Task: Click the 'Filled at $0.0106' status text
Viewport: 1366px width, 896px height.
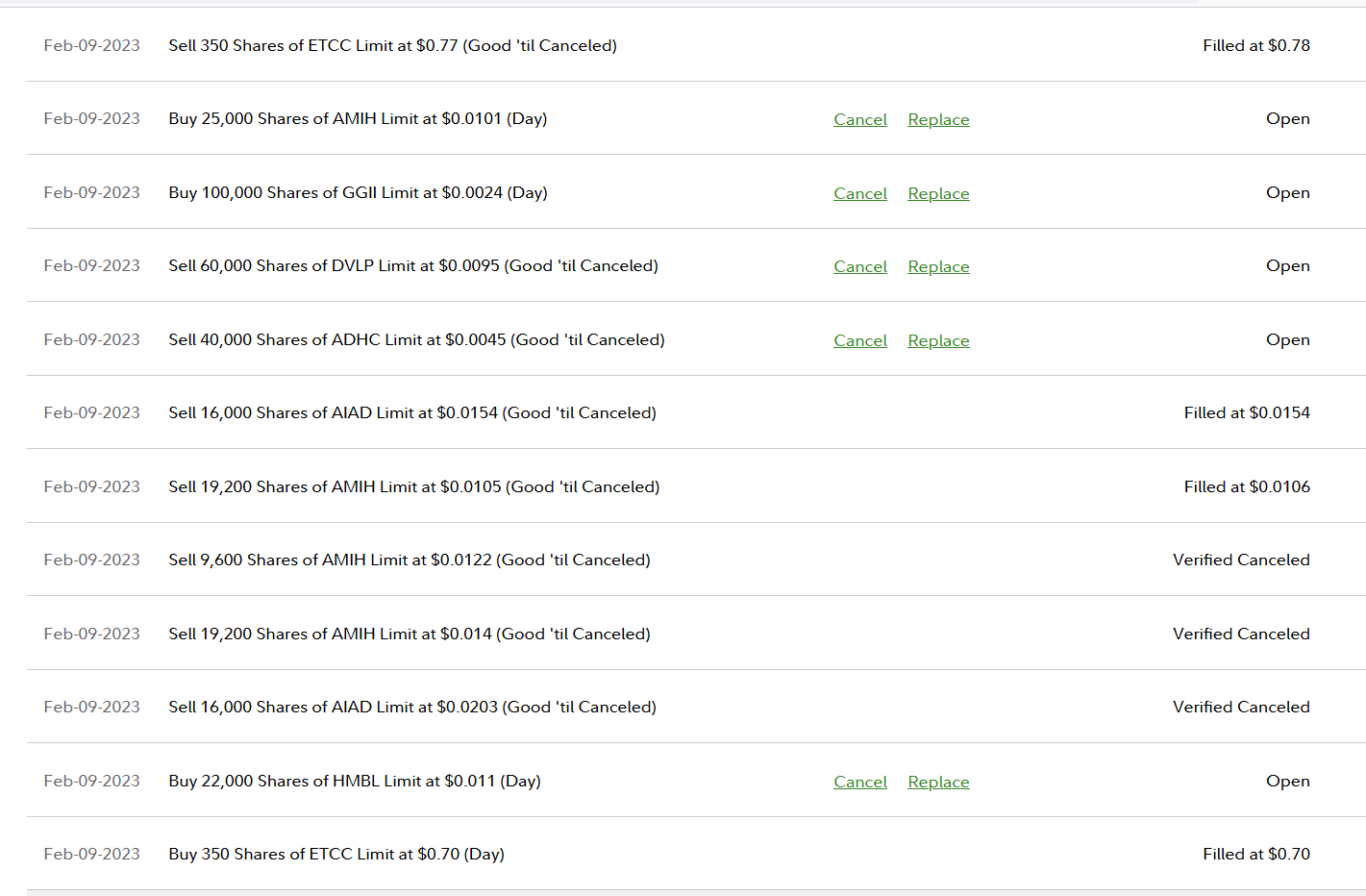Action: [x=1246, y=486]
